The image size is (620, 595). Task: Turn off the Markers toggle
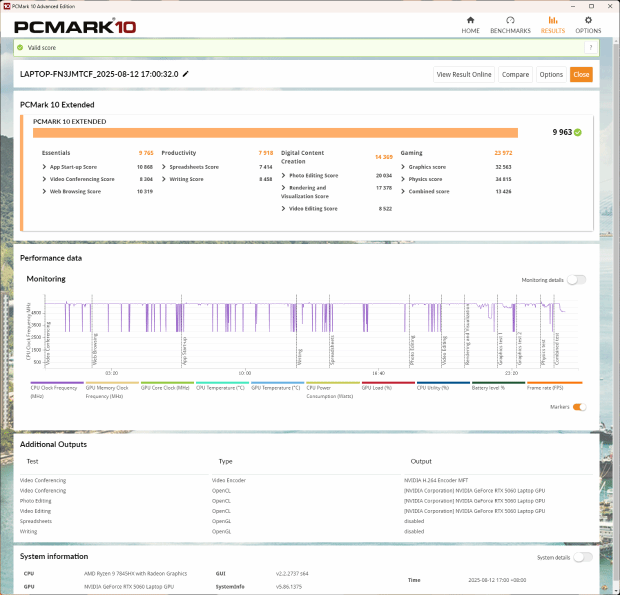coord(579,407)
